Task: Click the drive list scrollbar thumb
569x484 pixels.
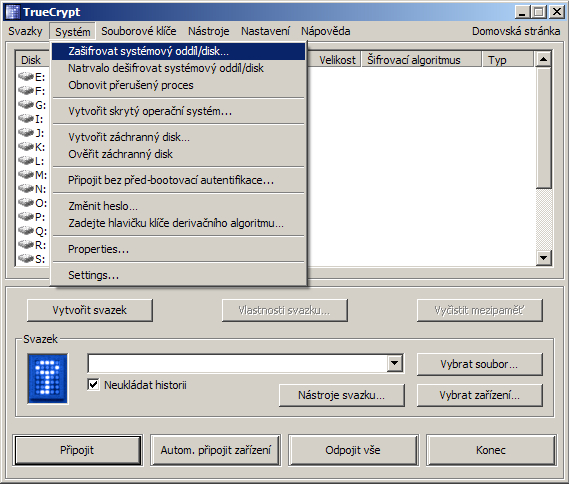Action: [544, 127]
